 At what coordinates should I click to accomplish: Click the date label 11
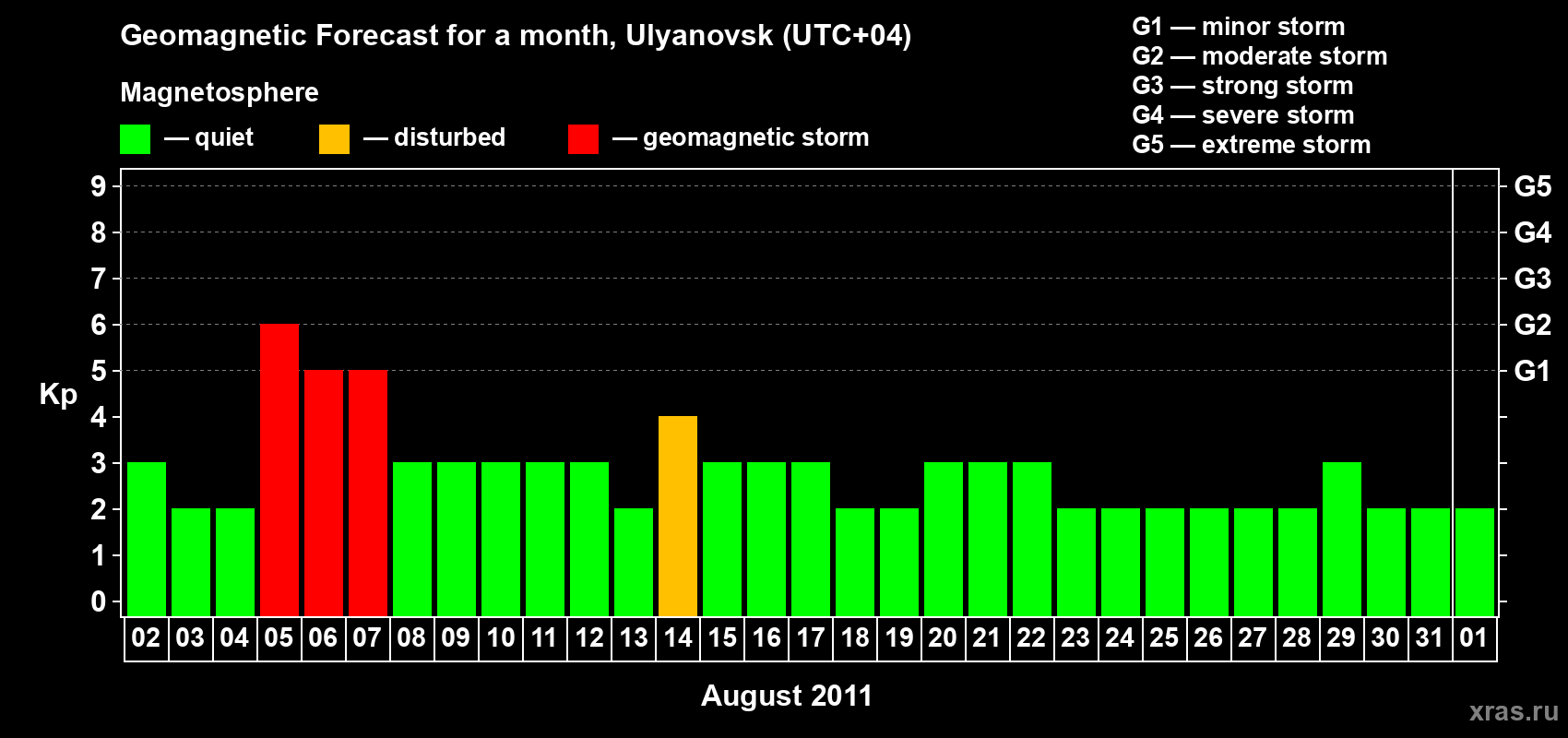click(544, 637)
